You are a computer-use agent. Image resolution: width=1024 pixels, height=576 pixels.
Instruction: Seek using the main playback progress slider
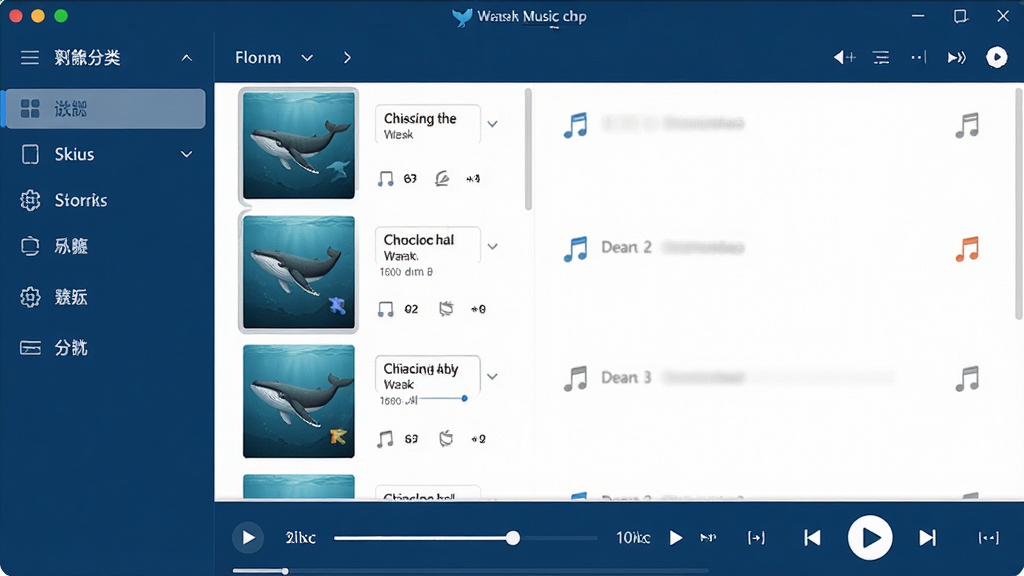(x=465, y=538)
